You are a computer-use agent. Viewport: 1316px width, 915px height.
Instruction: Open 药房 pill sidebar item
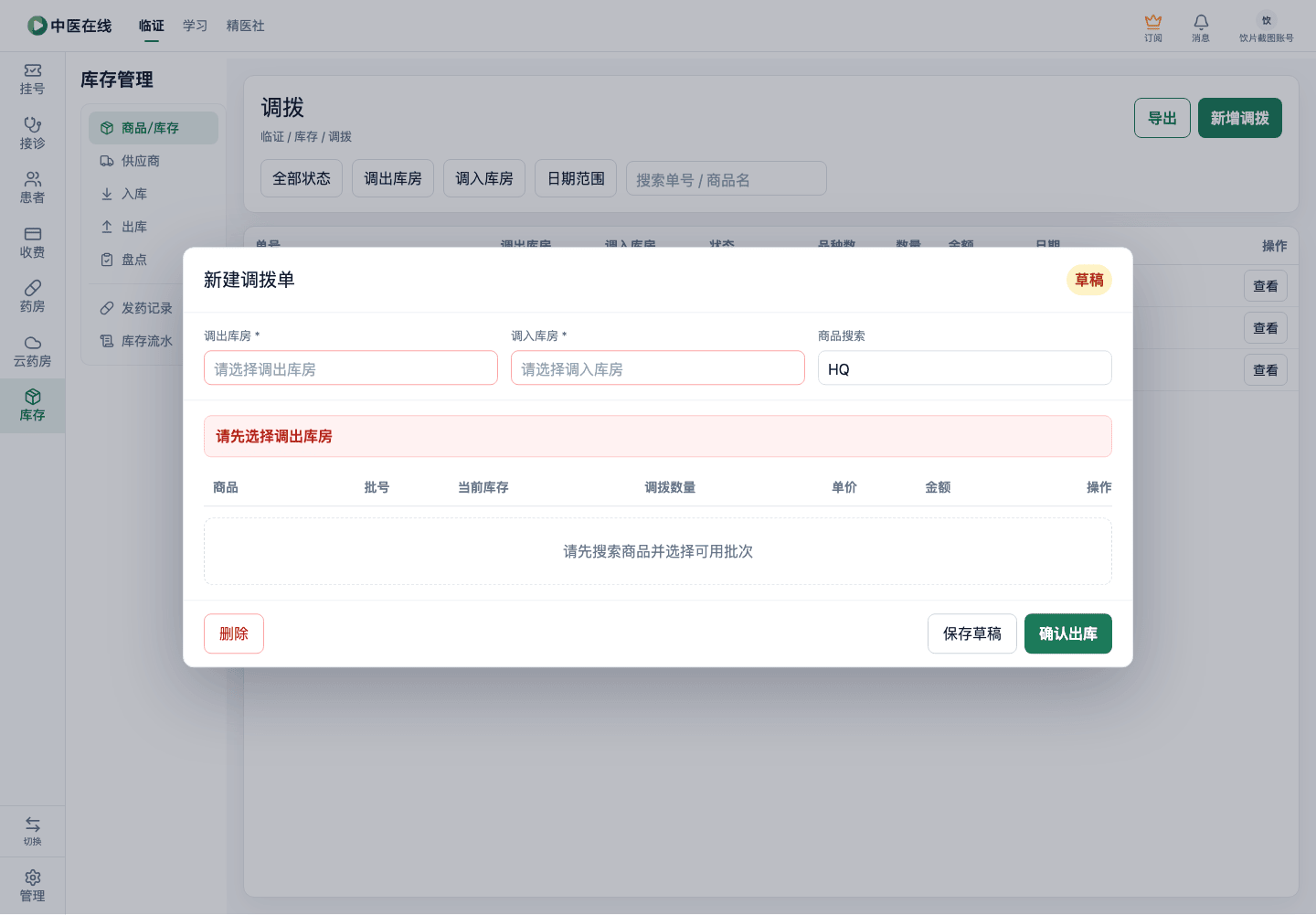32,297
